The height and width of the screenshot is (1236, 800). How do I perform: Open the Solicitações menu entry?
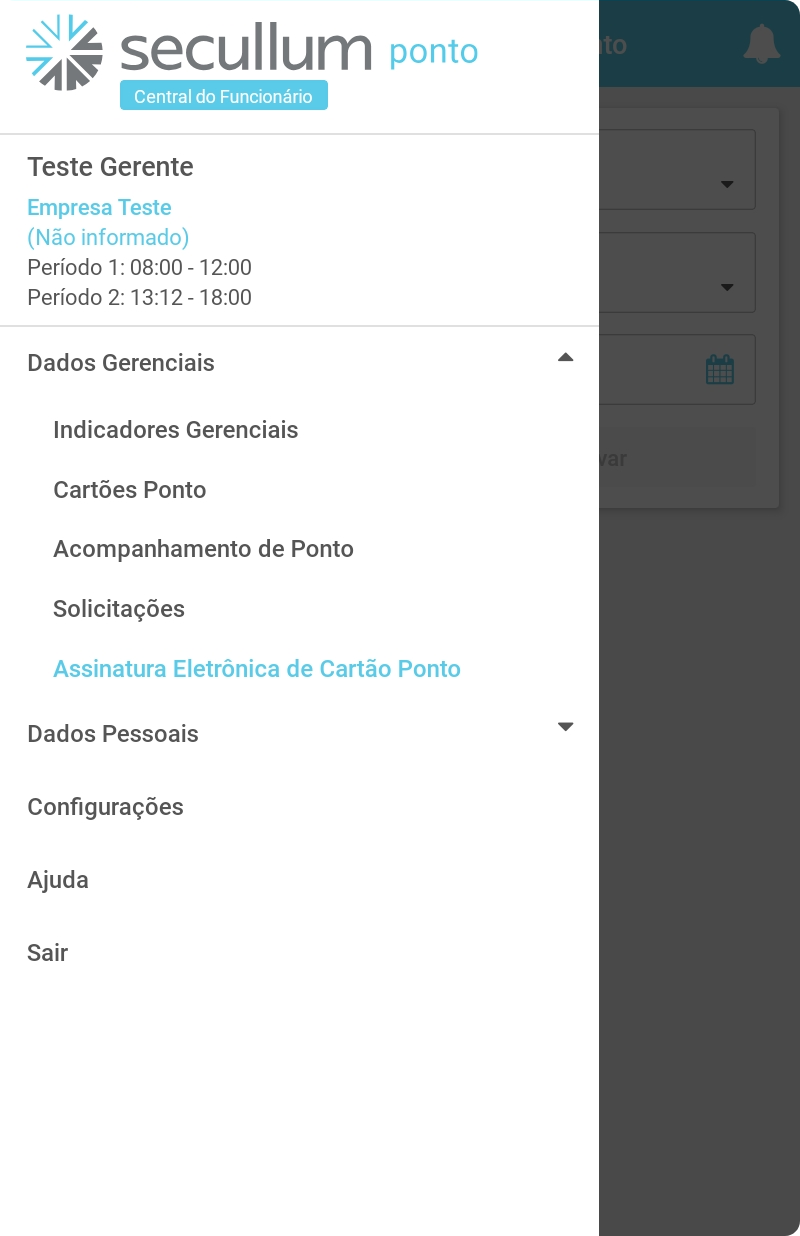point(118,609)
